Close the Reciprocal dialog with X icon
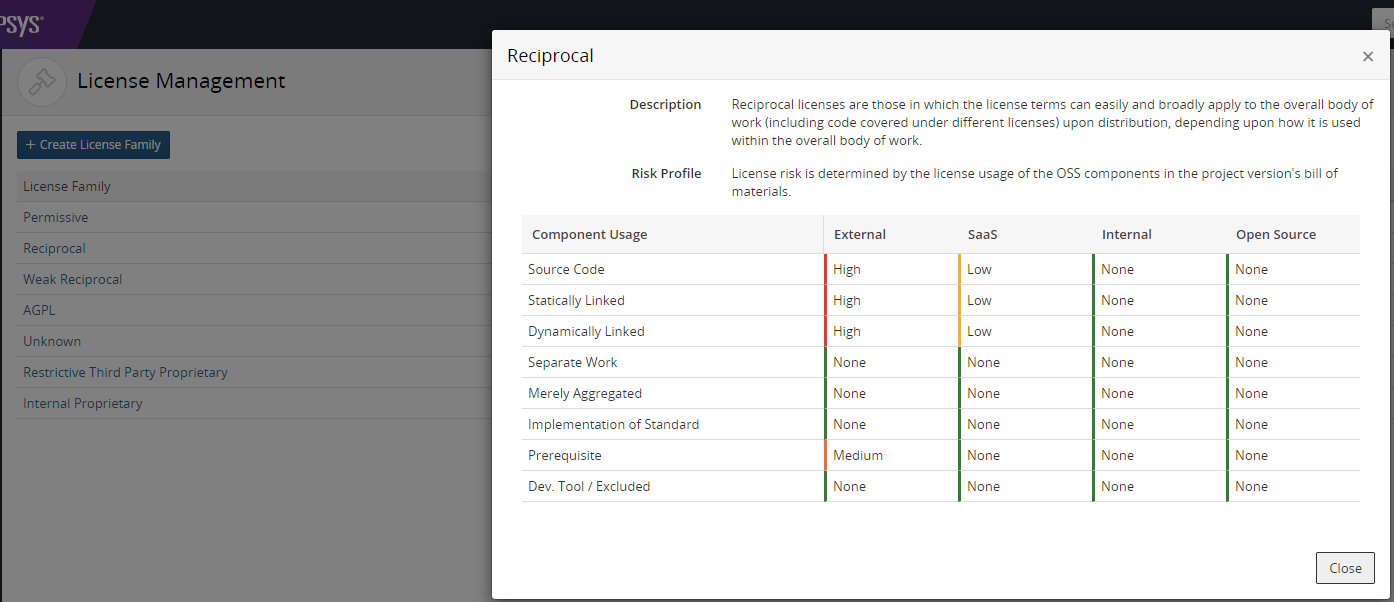Screen dimensions: 1394x602 point(1367,57)
